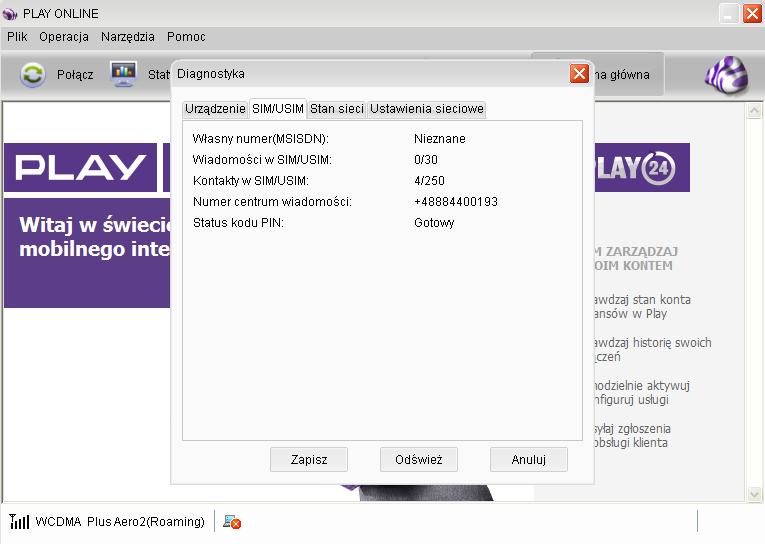The image size is (765, 544).
Task: Open the Pomoc menu
Action: (x=186, y=37)
